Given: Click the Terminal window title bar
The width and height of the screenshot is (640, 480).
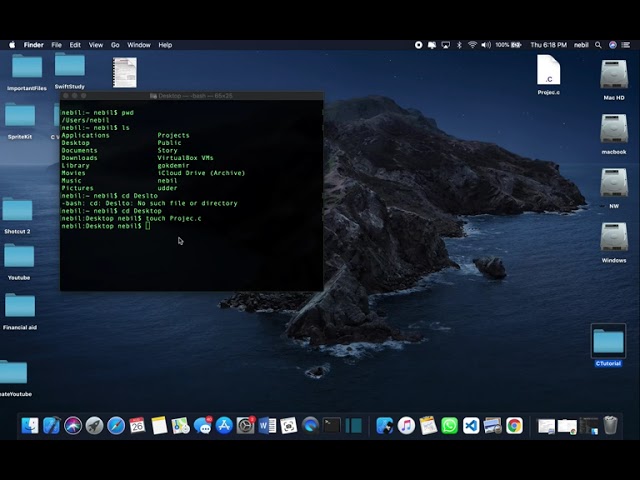Looking at the screenshot, I should [192, 96].
